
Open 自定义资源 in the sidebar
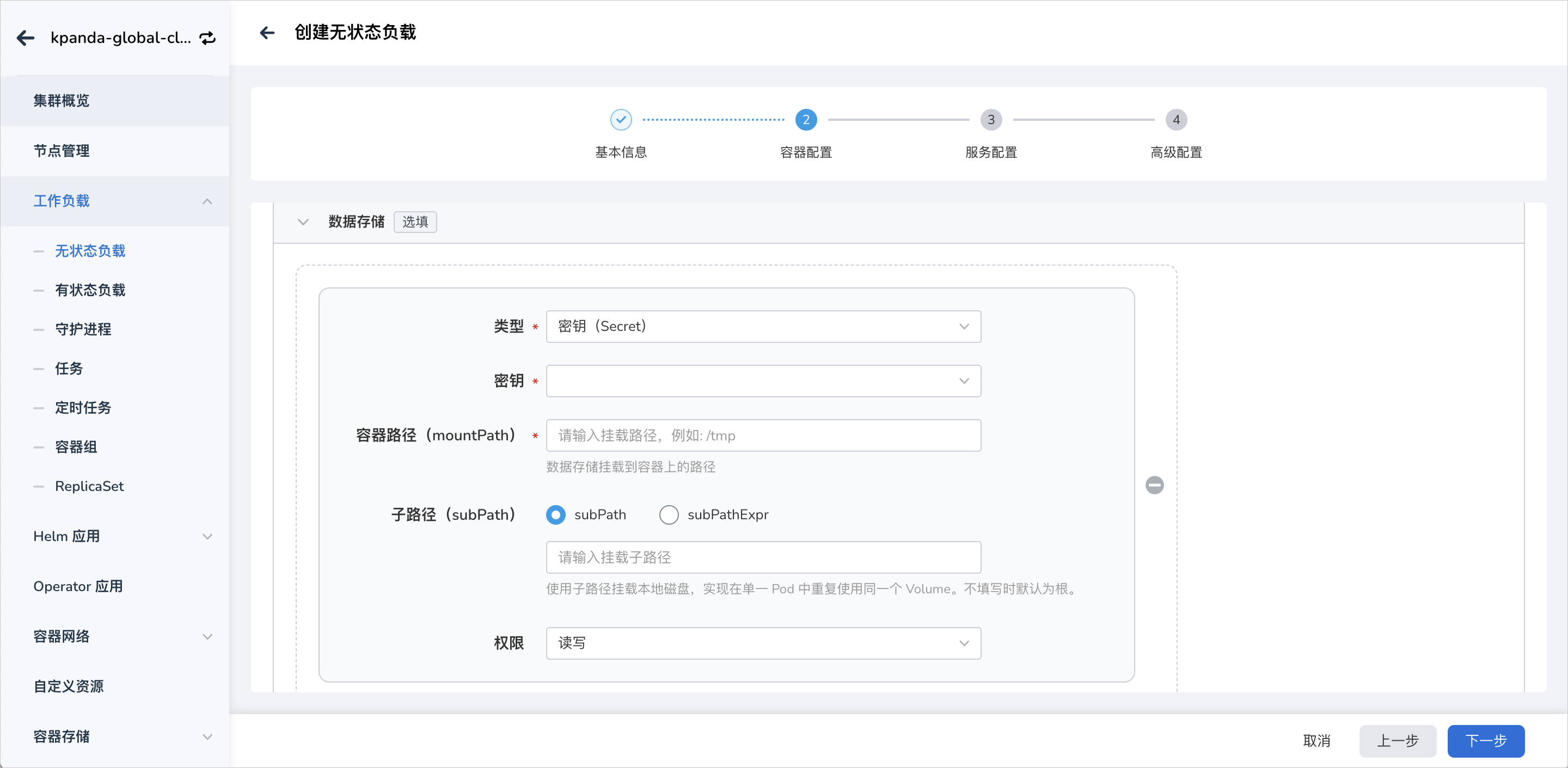(x=114, y=686)
